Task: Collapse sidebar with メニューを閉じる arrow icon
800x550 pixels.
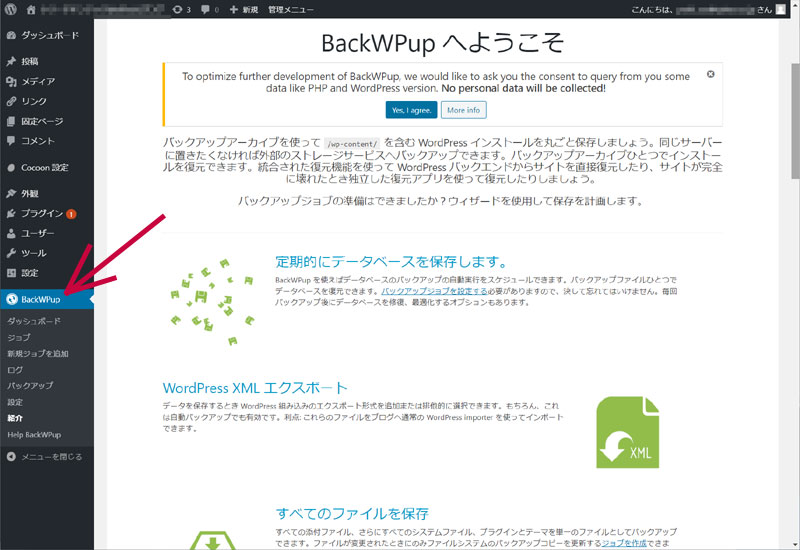Action: 11,457
